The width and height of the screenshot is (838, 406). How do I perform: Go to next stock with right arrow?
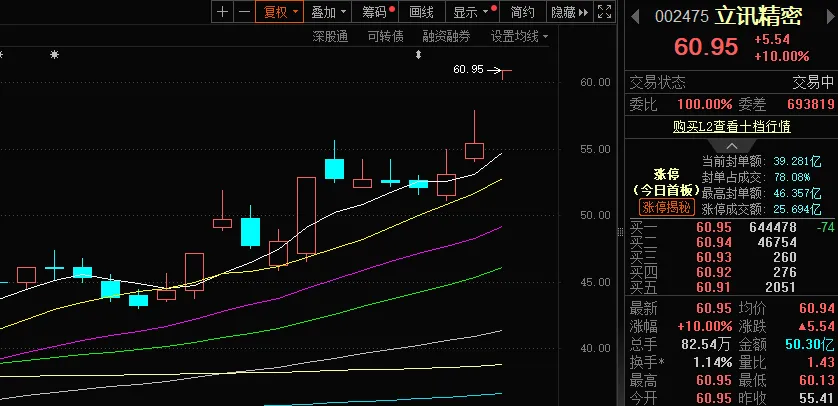830,17
